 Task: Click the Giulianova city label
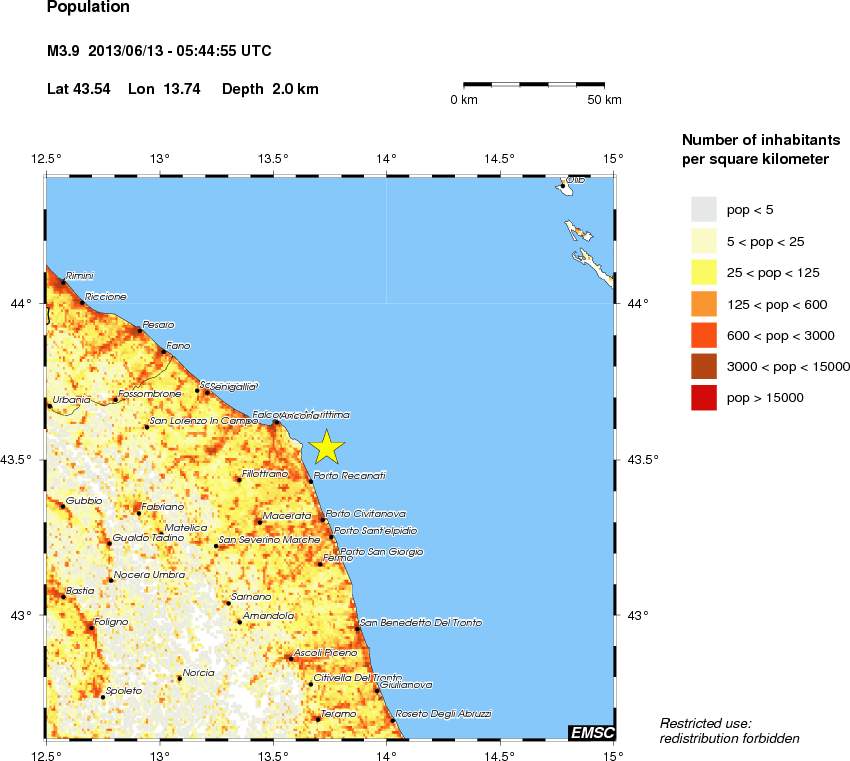(406, 685)
